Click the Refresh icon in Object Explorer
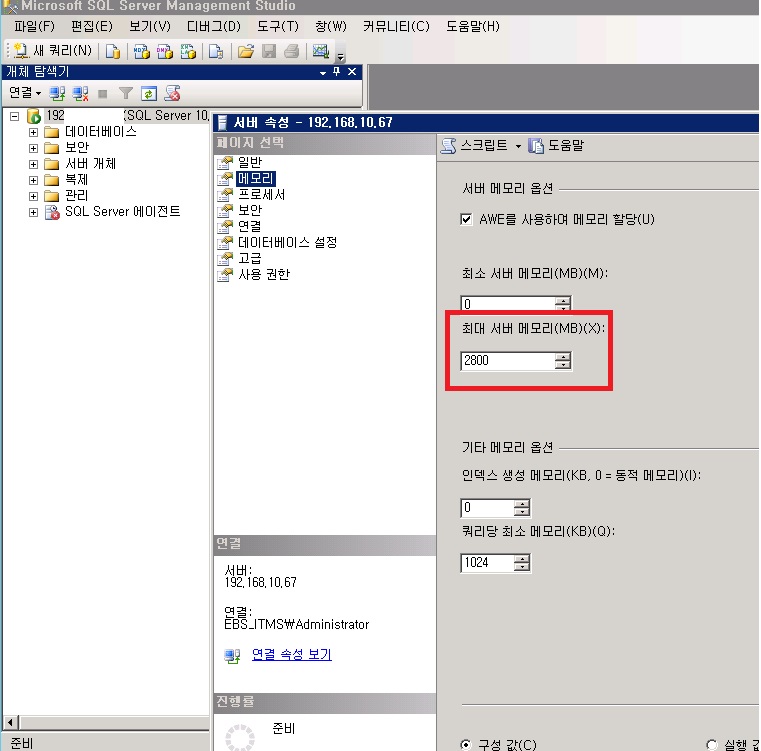Screen dimensions: 761x751 point(149,93)
